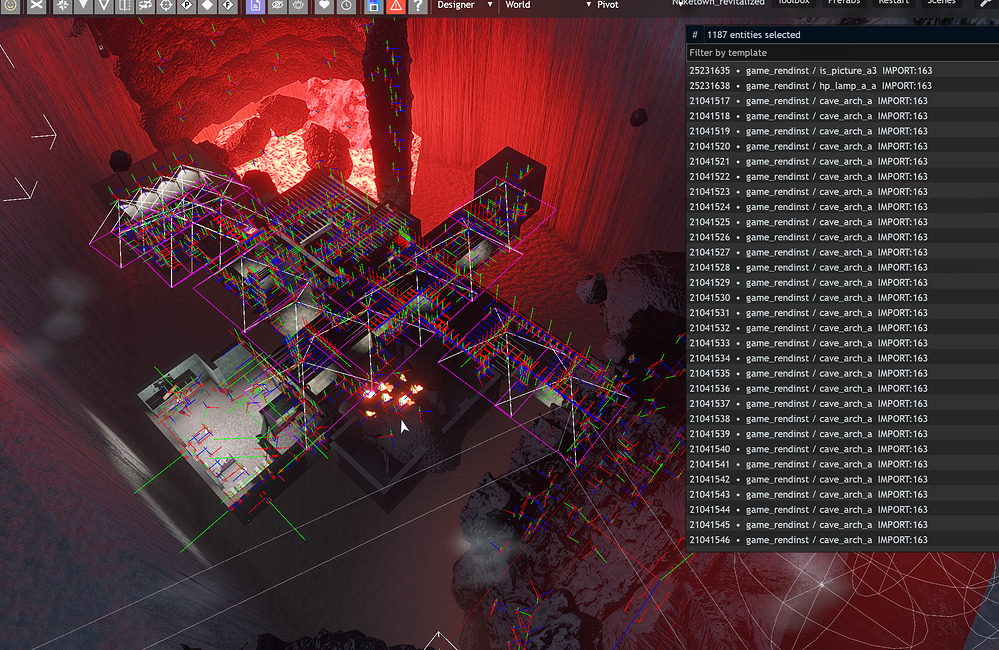Click the open book mirror icon

coord(125,5)
